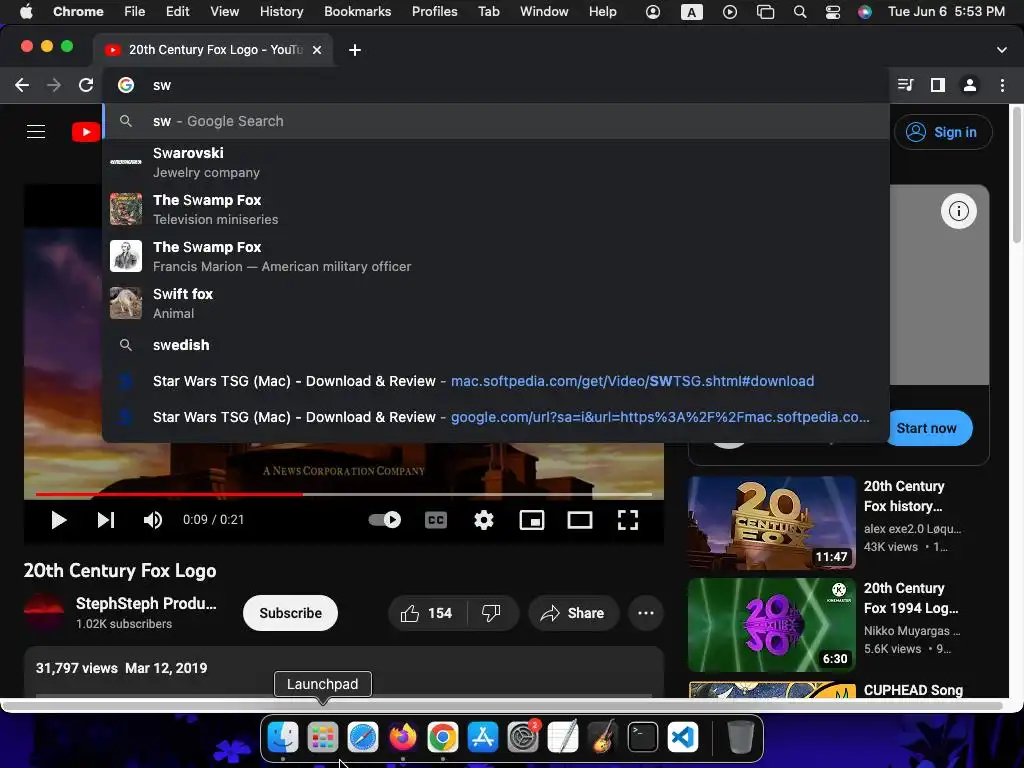The image size is (1024, 768).
Task: Click Start now ad button
Action: (926, 428)
